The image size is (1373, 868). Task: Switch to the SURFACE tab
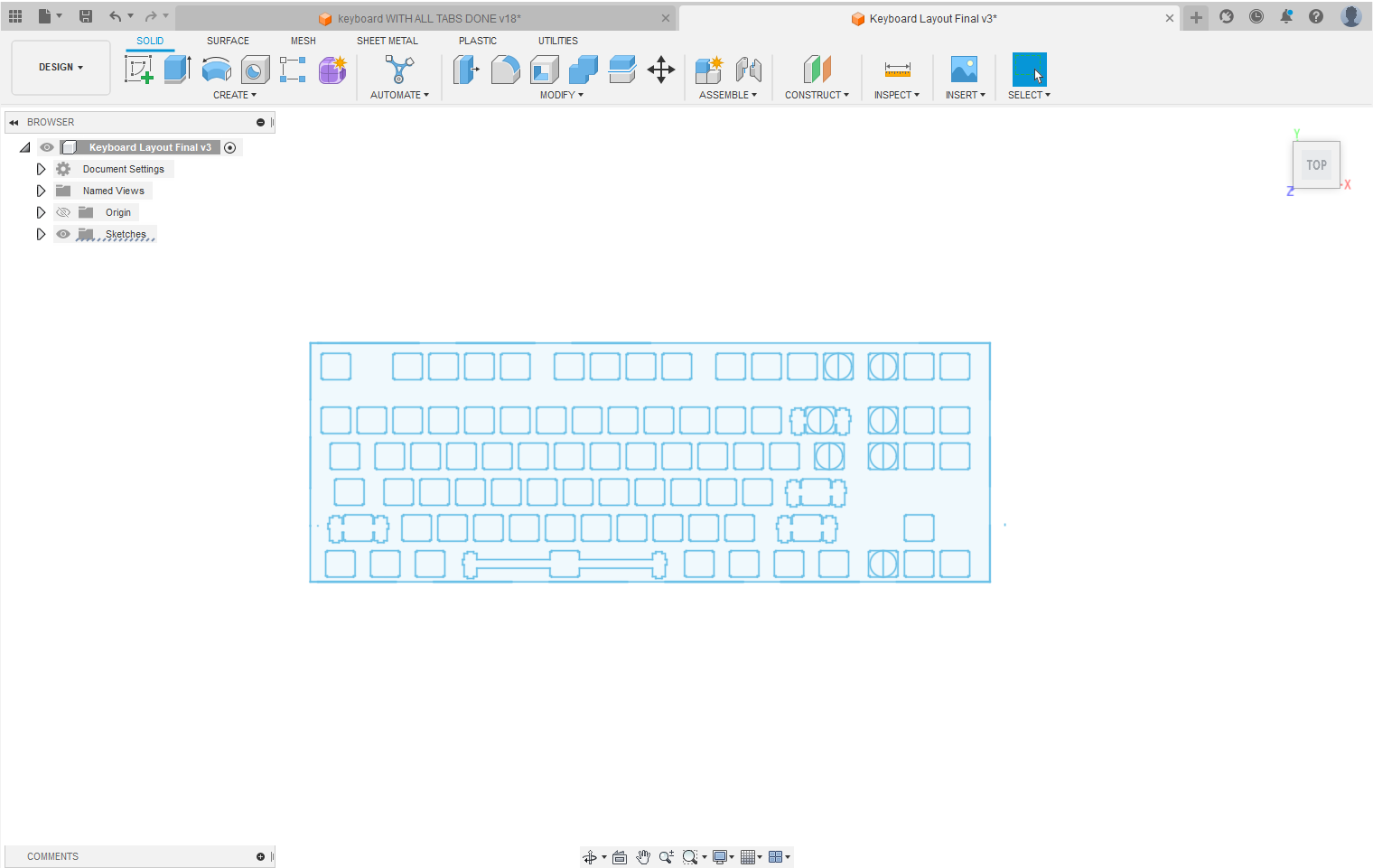point(228,41)
